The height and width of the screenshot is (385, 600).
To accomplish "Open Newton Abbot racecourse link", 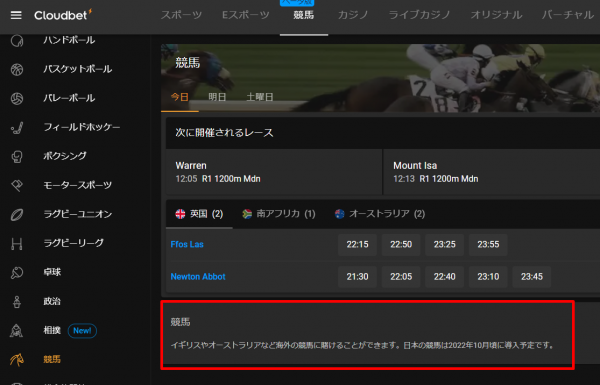I will pyautogui.click(x=198, y=277).
